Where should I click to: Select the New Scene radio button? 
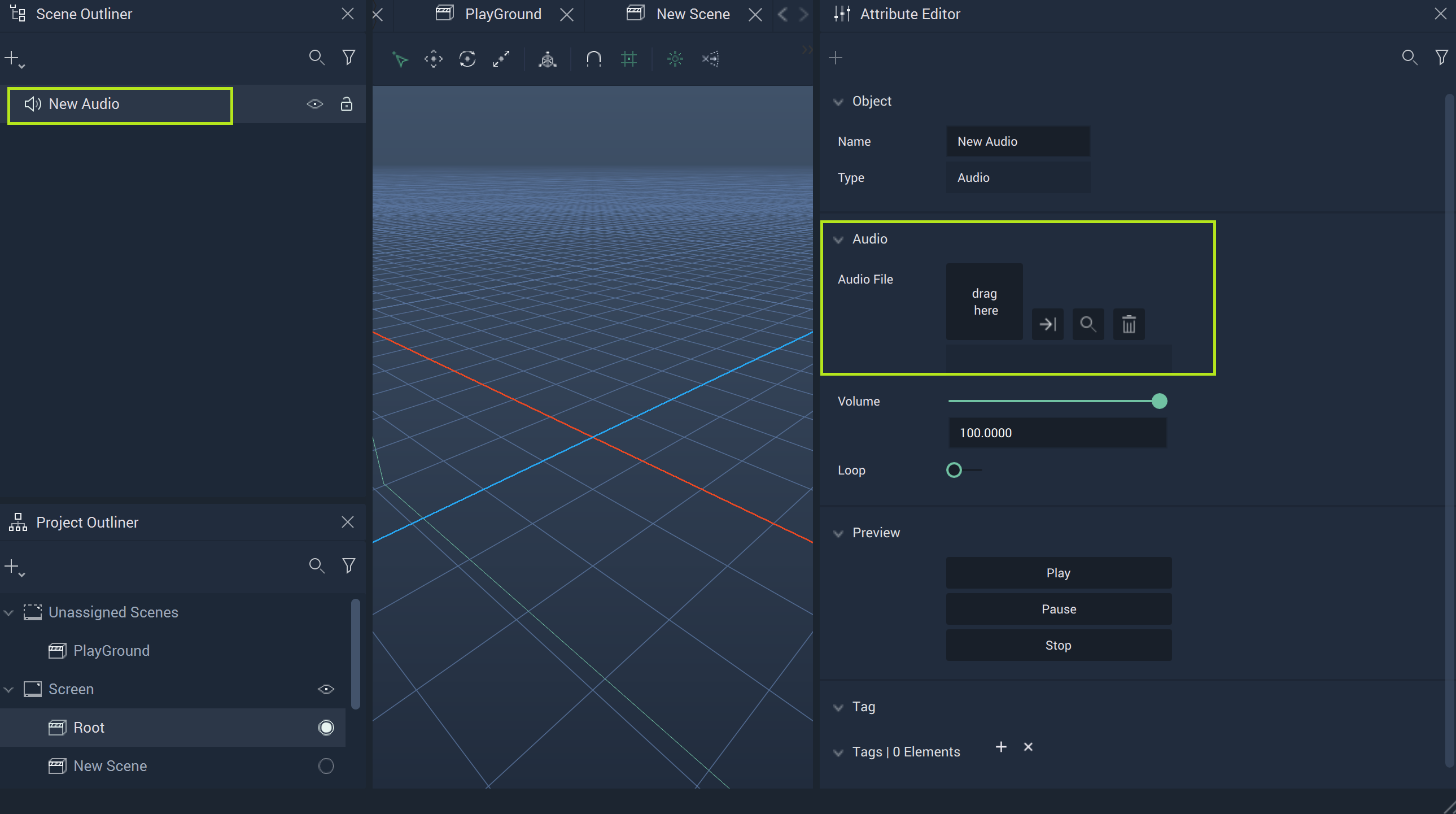click(x=326, y=766)
